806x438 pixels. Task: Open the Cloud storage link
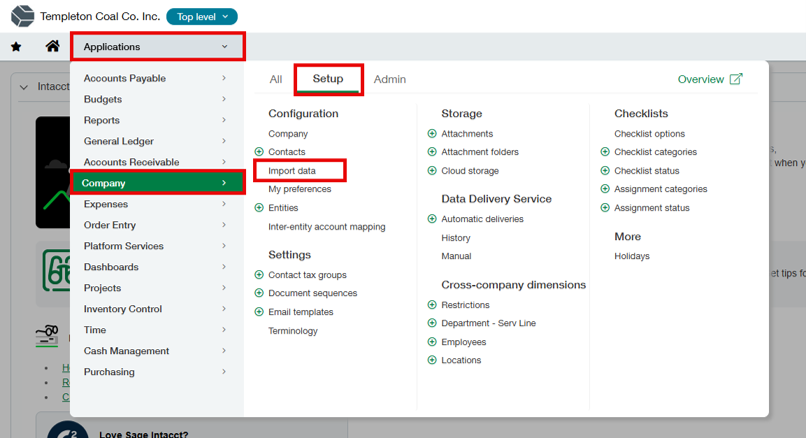pos(470,171)
